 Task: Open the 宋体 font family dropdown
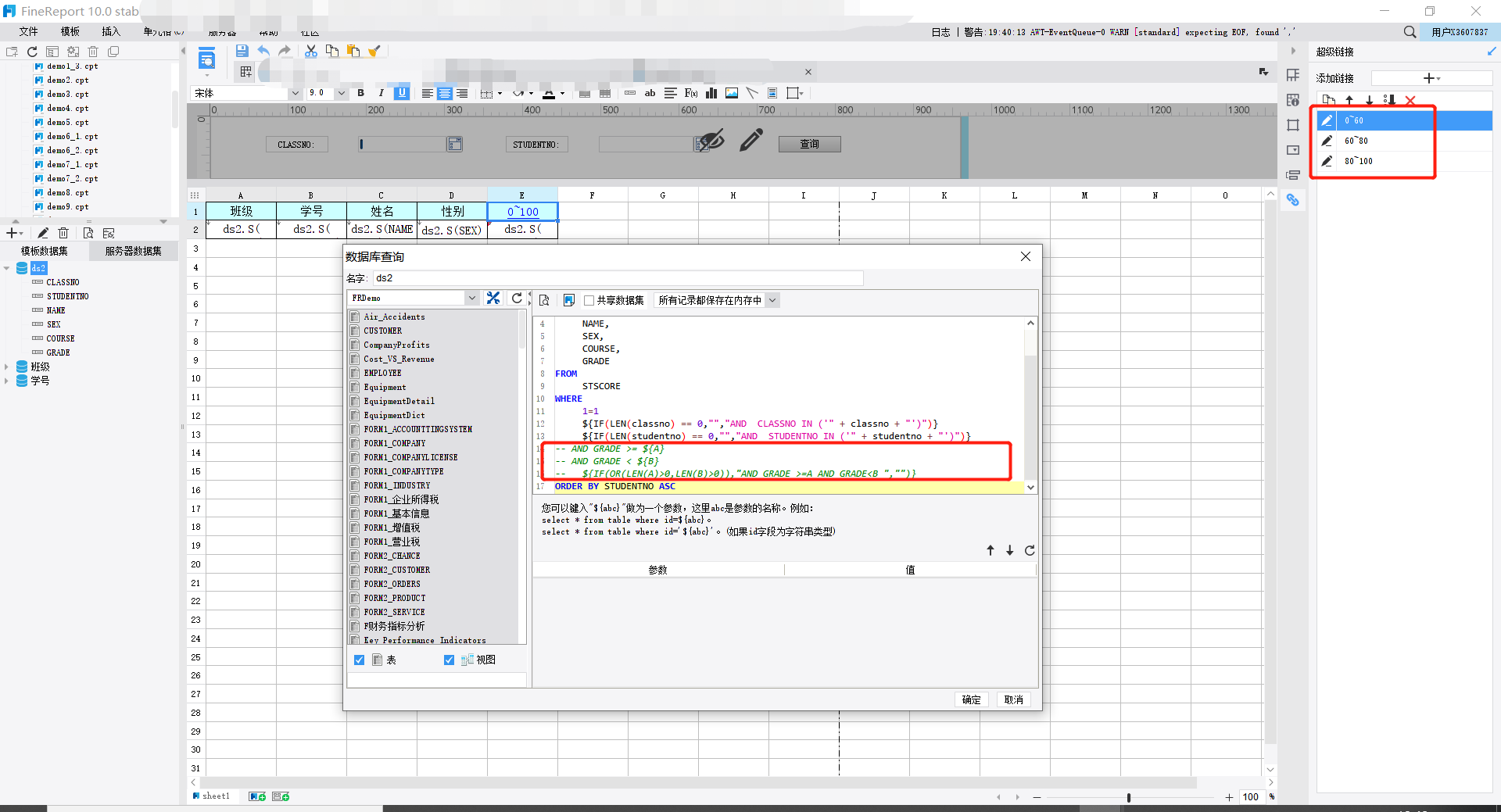tap(296, 93)
